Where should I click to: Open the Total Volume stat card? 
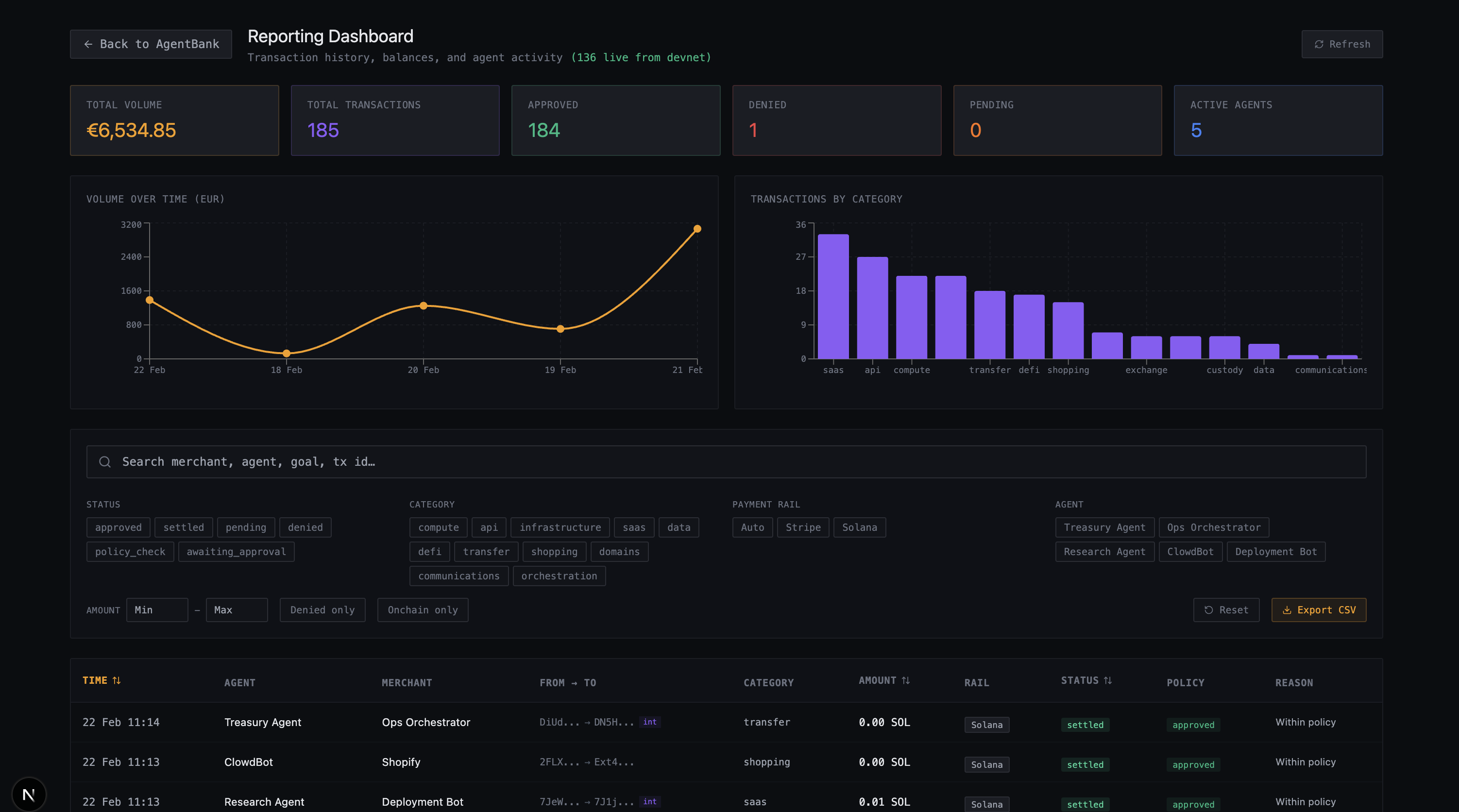174,120
